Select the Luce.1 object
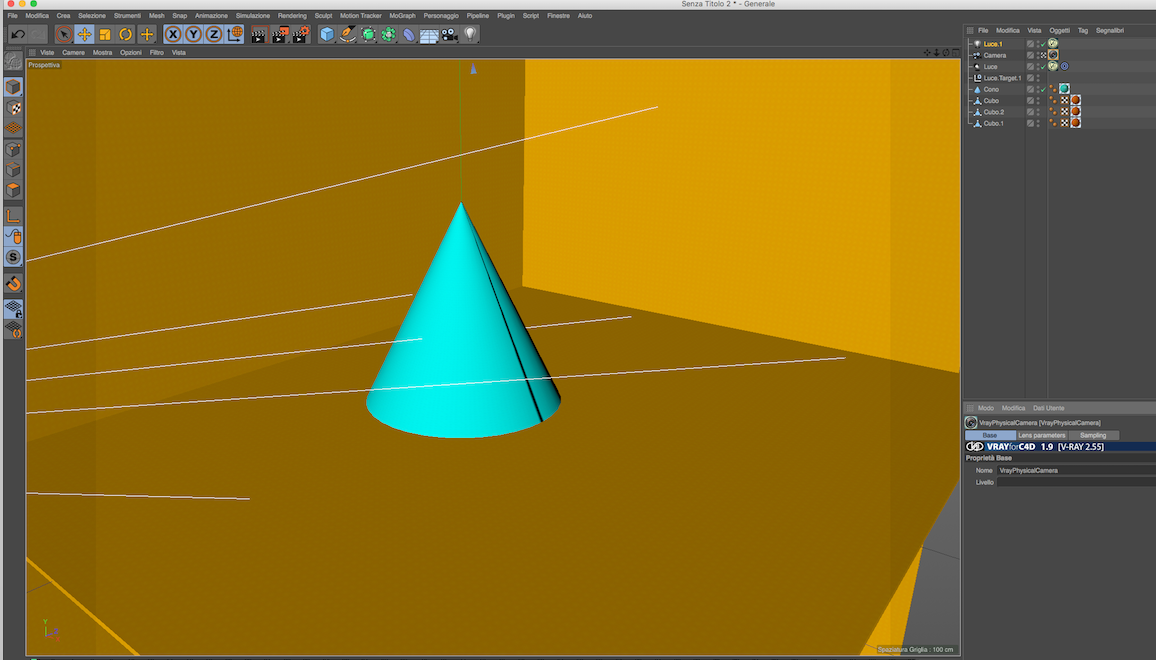This screenshot has height=660, width=1156. pos(992,44)
